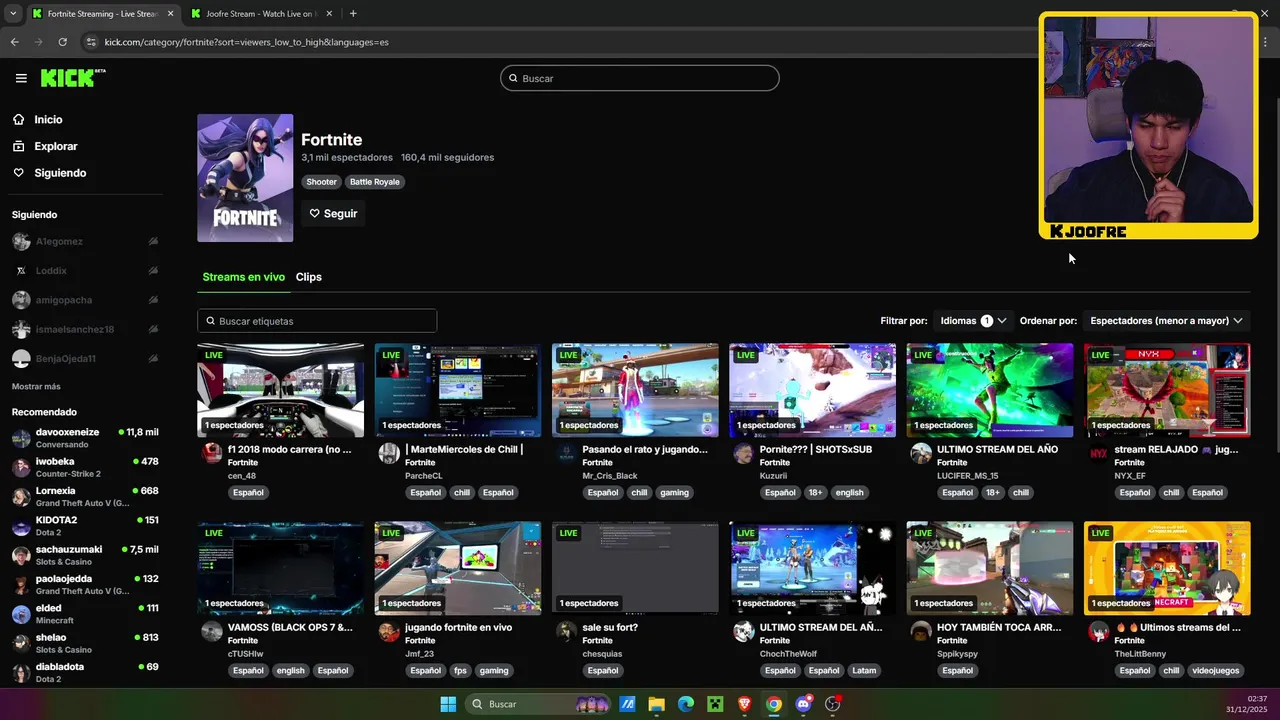The width and height of the screenshot is (1280, 720).
Task: Click the KICK logo
Action: tap(72, 78)
